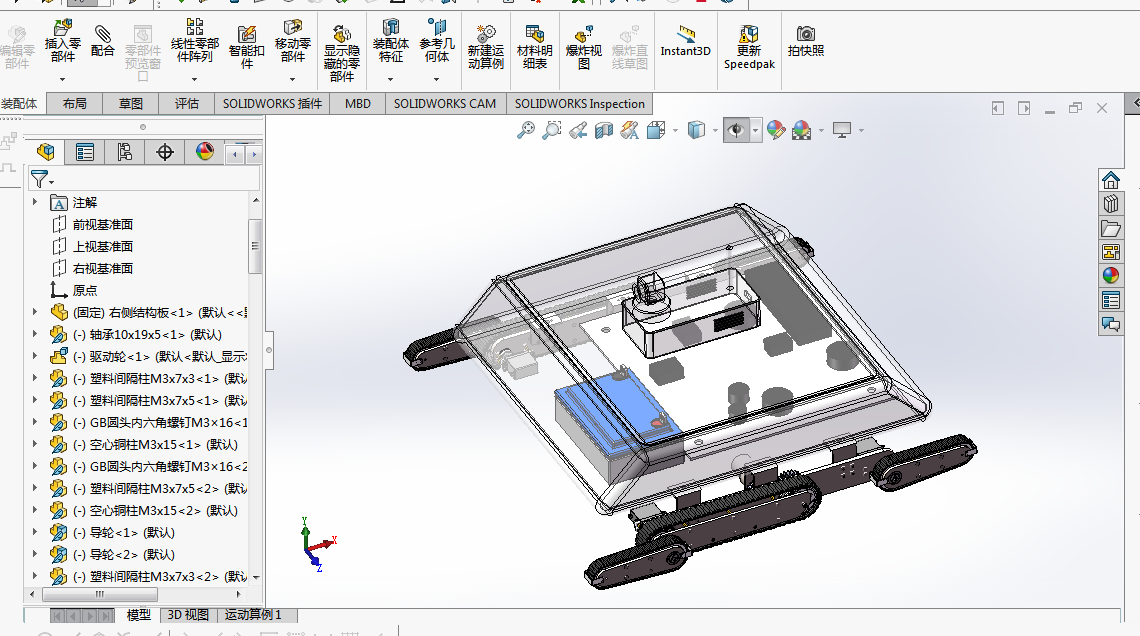Open the DisplayManager color sphere tab
This screenshot has height=636, width=1140.
click(x=205, y=152)
